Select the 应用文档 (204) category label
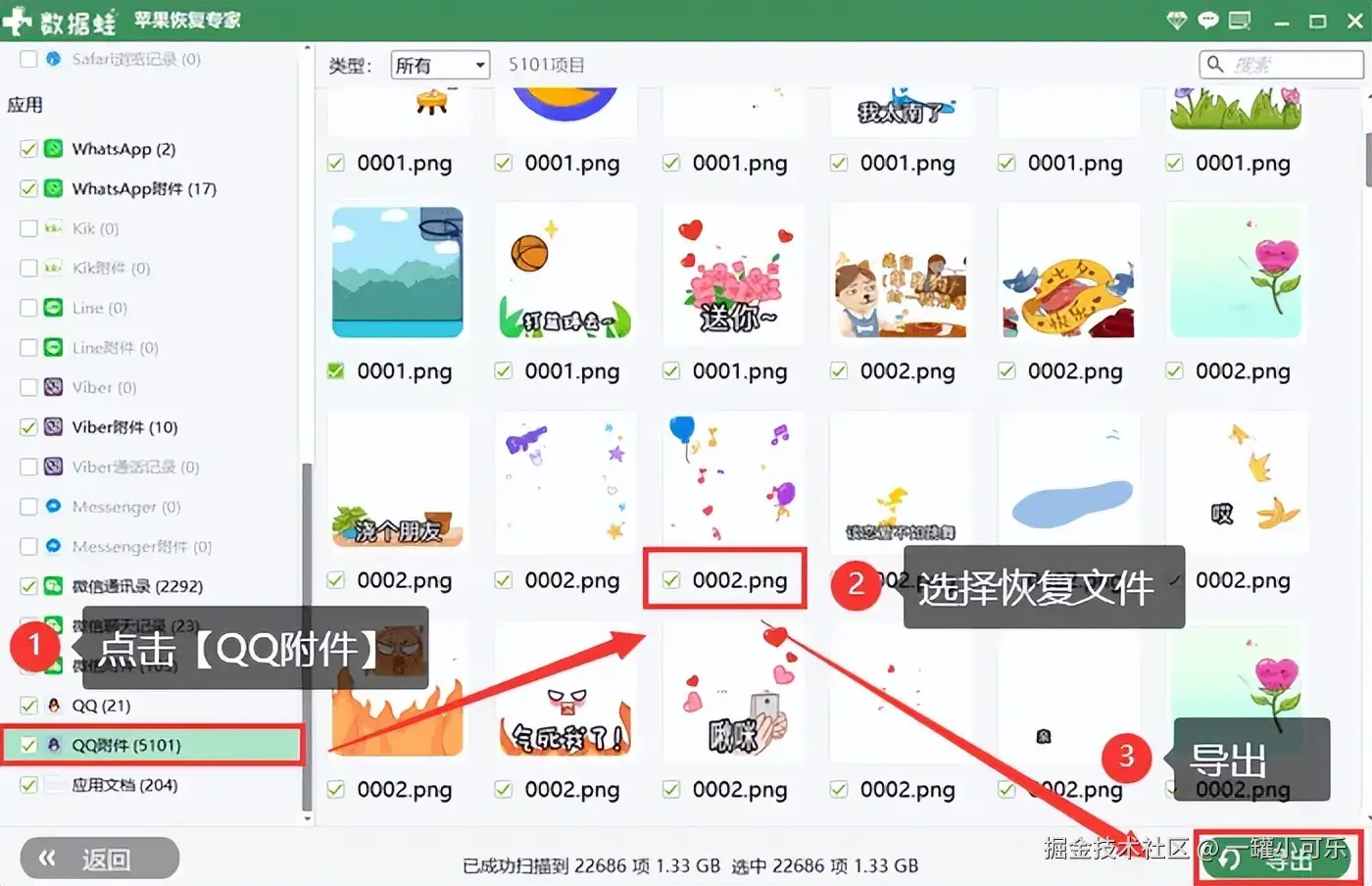This screenshot has height=886, width=1372. (124, 785)
